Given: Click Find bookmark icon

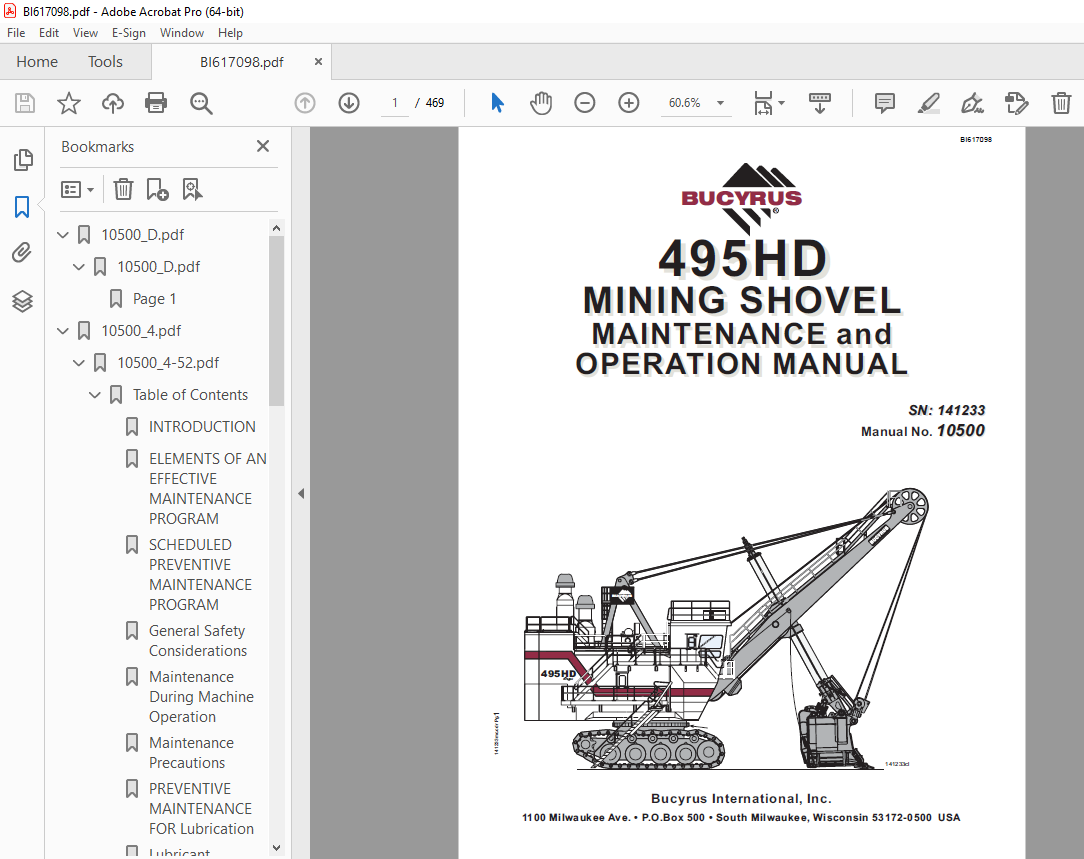Looking at the screenshot, I should pyautogui.click(x=192, y=189).
